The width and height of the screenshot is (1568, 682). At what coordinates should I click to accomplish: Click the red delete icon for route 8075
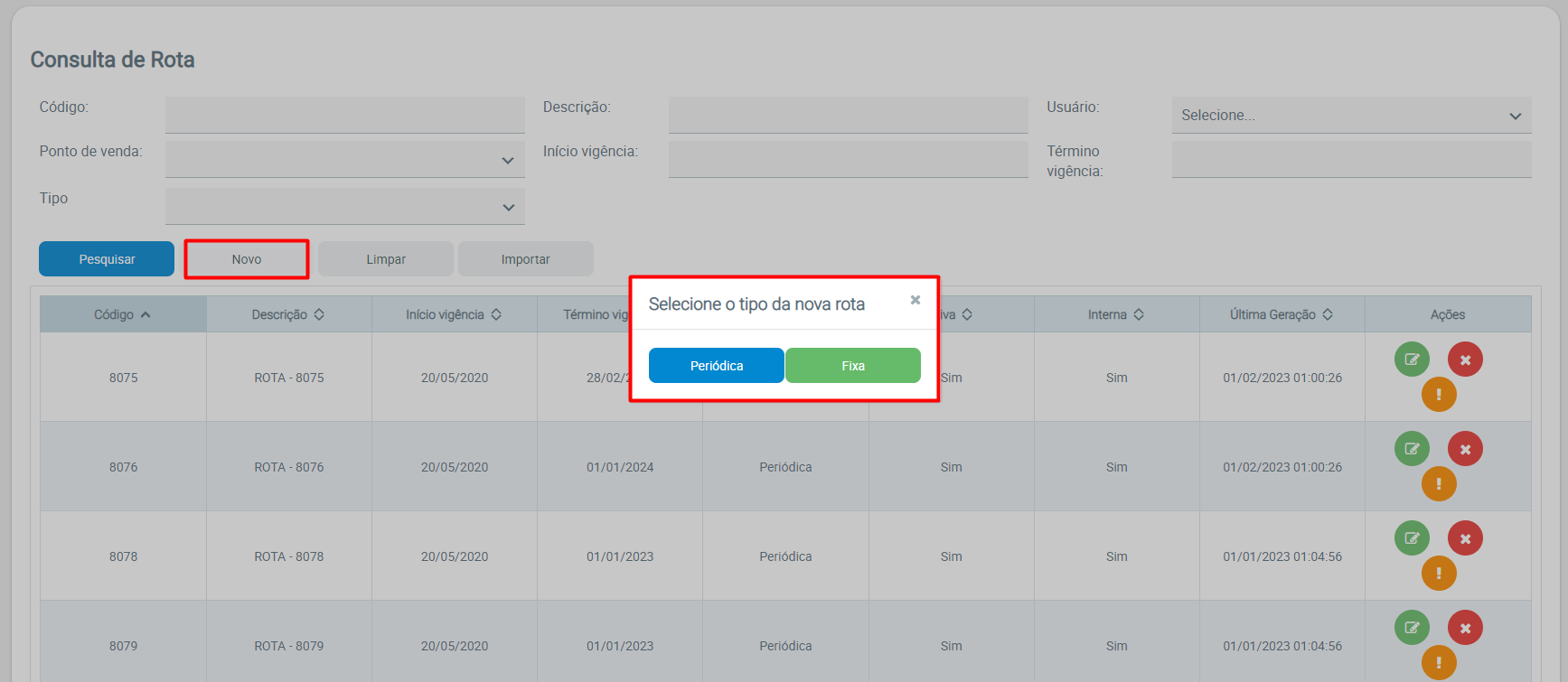point(1465,360)
